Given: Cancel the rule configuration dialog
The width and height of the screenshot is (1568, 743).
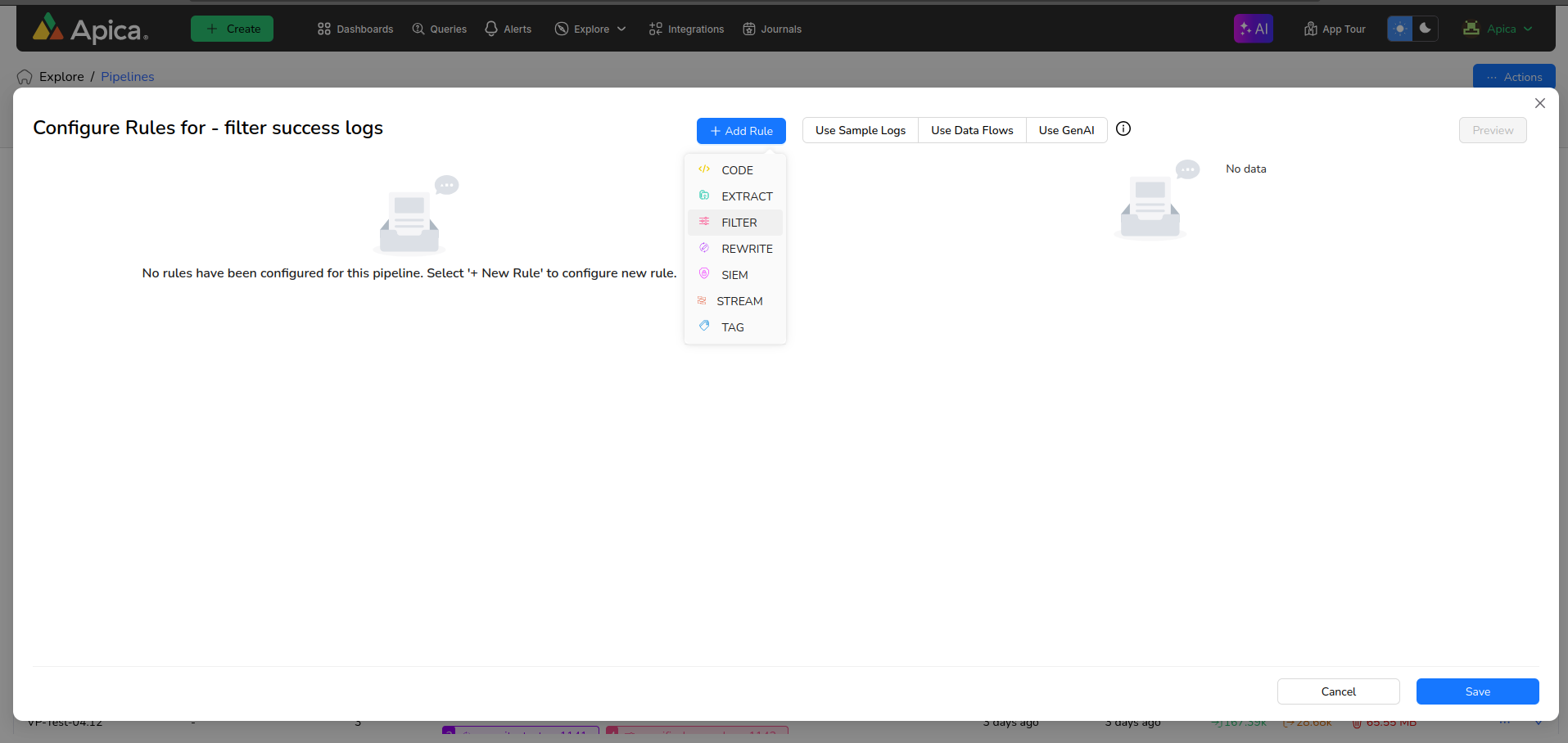Looking at the screenshot, I should [x=1338, y=691].
